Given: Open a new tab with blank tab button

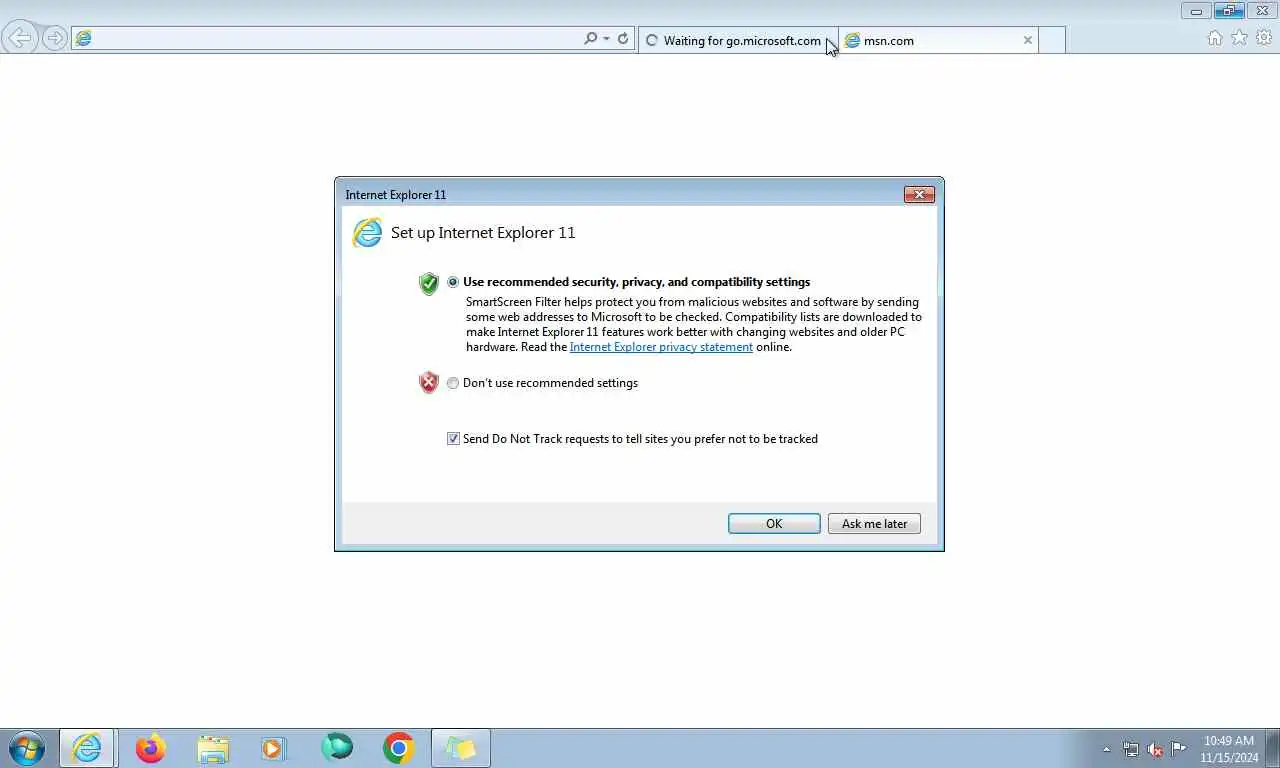Looking at the screenshot, I should pyautogui.click(x=1051, y=40).
